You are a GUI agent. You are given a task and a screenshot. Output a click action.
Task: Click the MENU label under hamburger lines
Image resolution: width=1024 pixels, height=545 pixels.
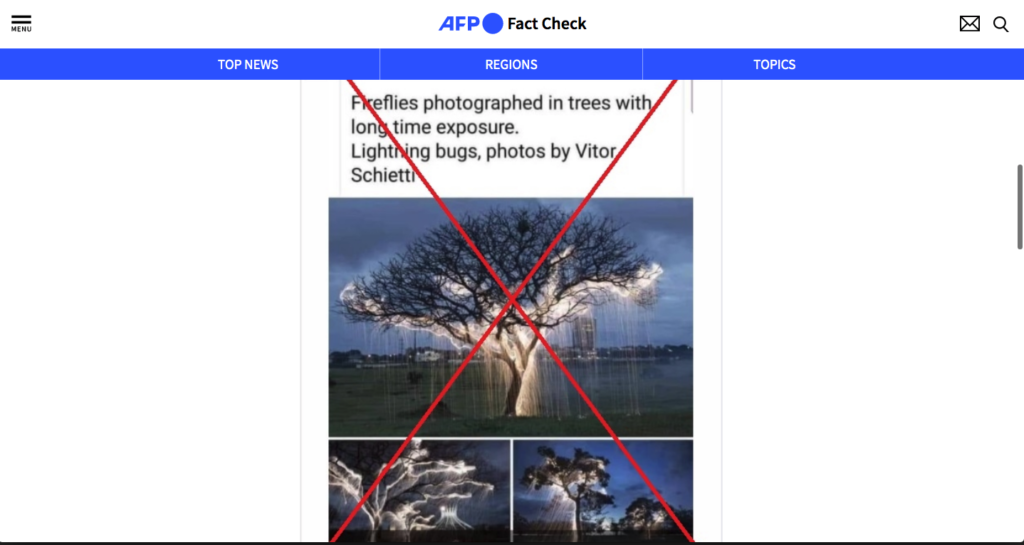21,29
